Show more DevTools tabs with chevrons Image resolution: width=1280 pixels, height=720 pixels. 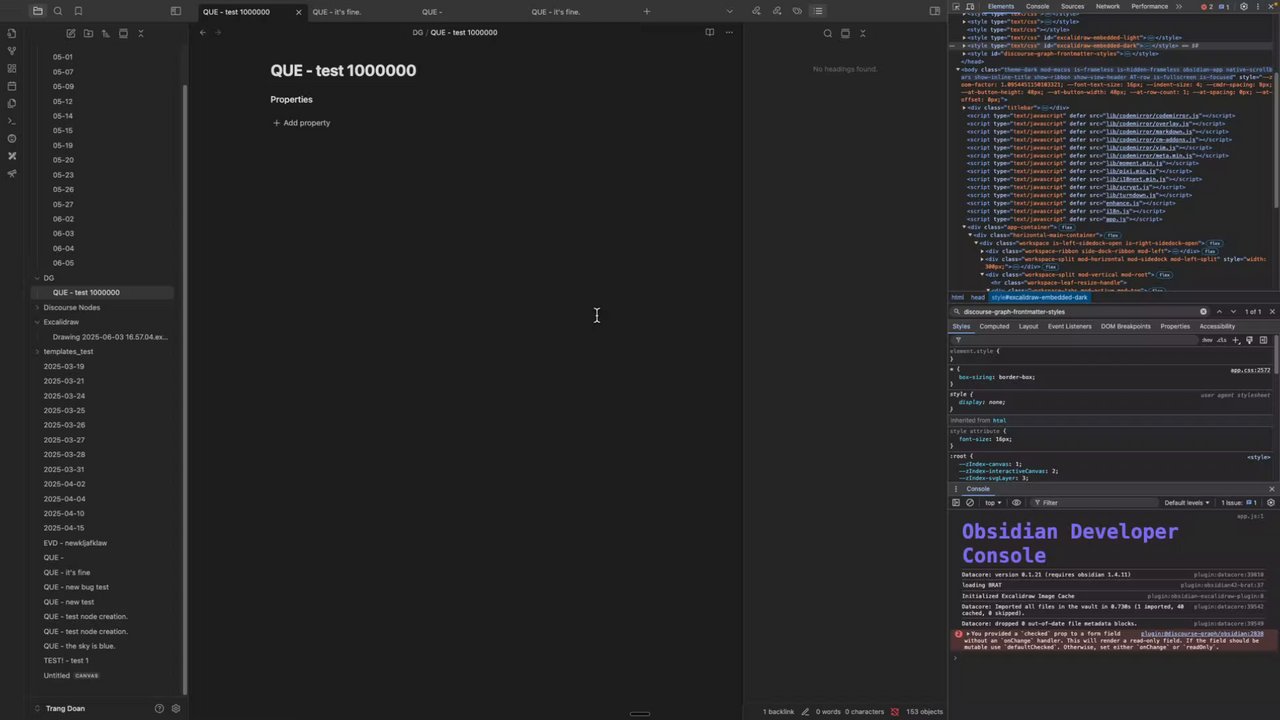(1178, 6)
